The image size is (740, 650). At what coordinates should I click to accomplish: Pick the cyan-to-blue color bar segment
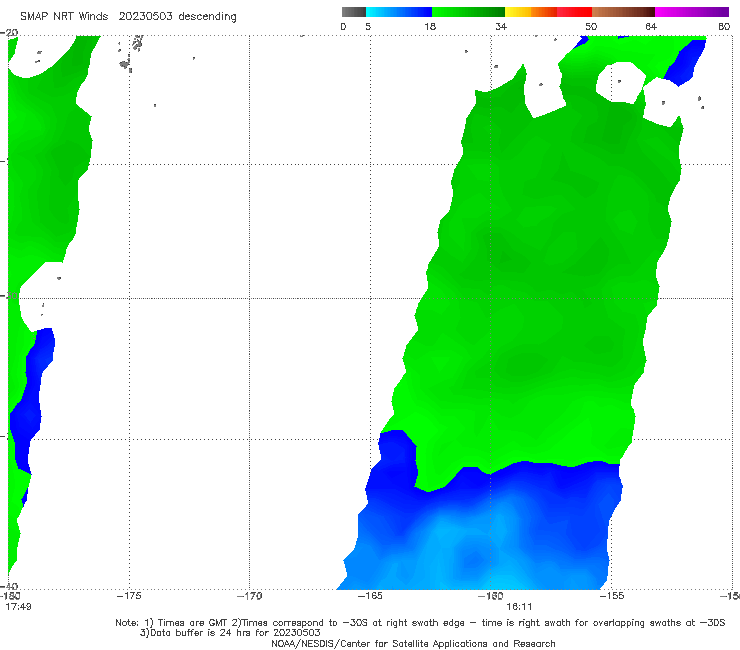click(x=399, y=12)
